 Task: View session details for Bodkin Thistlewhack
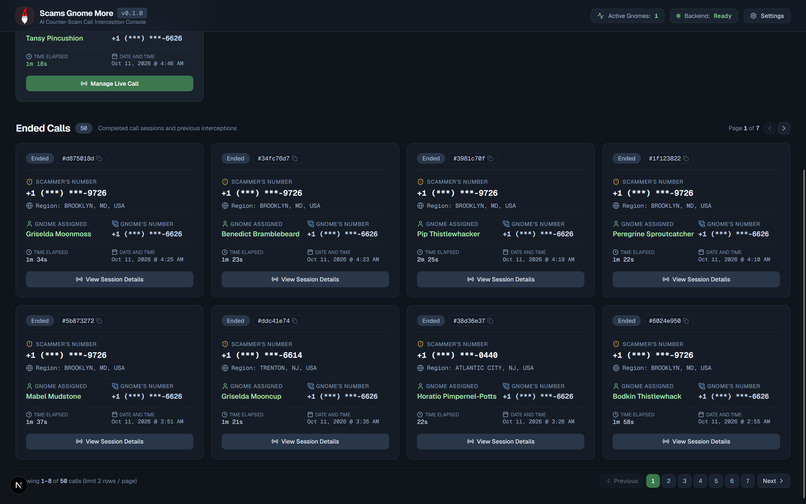click(696, 441)
